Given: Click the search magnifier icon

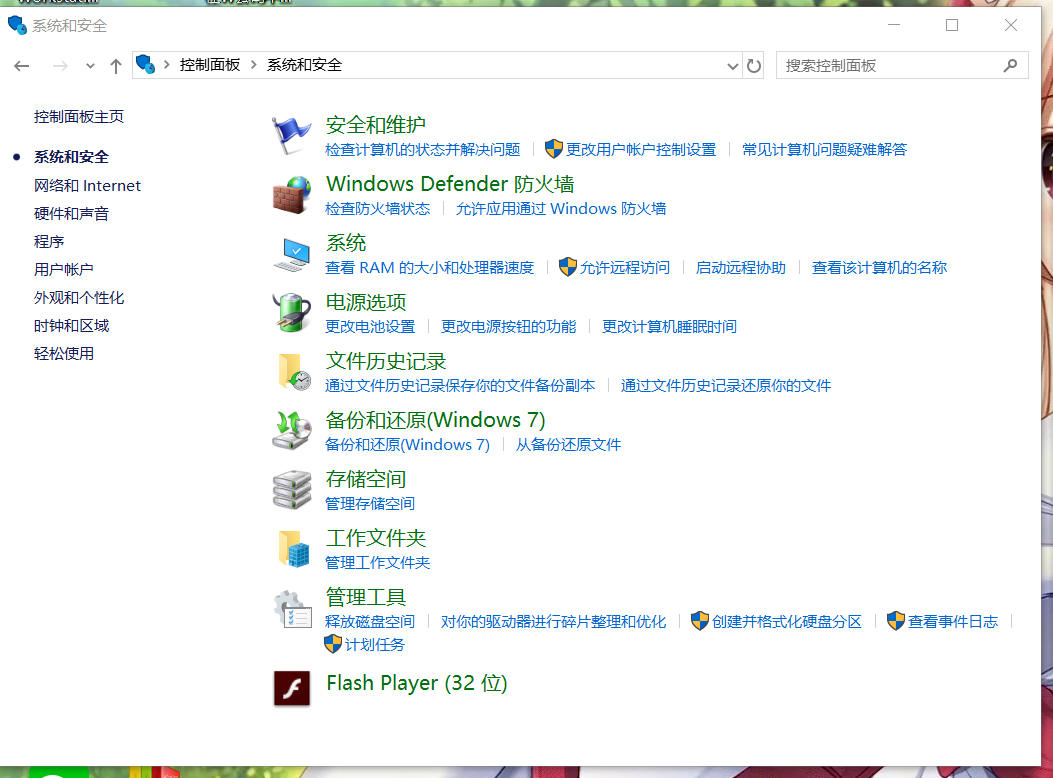Looking at the screenshot, I should pyautogui.click(x=1010, y=65).
